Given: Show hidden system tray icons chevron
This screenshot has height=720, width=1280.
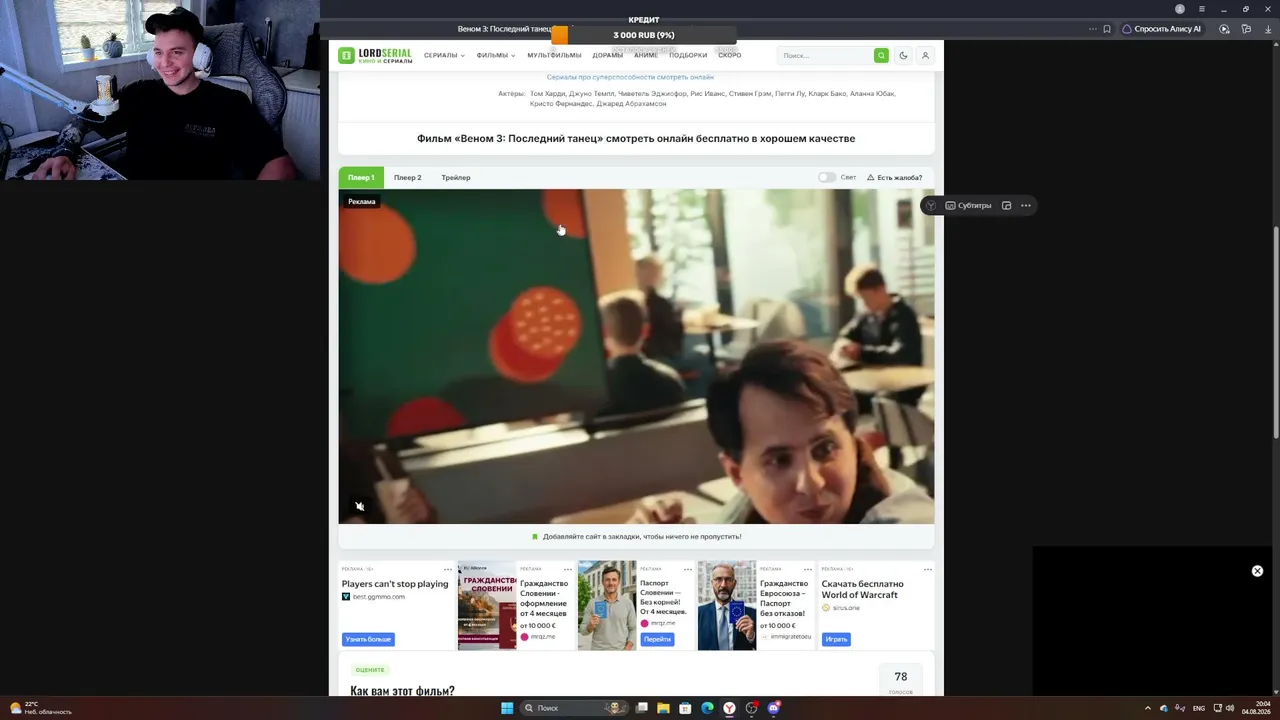Looking at the screenshot, I should [x=1148, y=708].
